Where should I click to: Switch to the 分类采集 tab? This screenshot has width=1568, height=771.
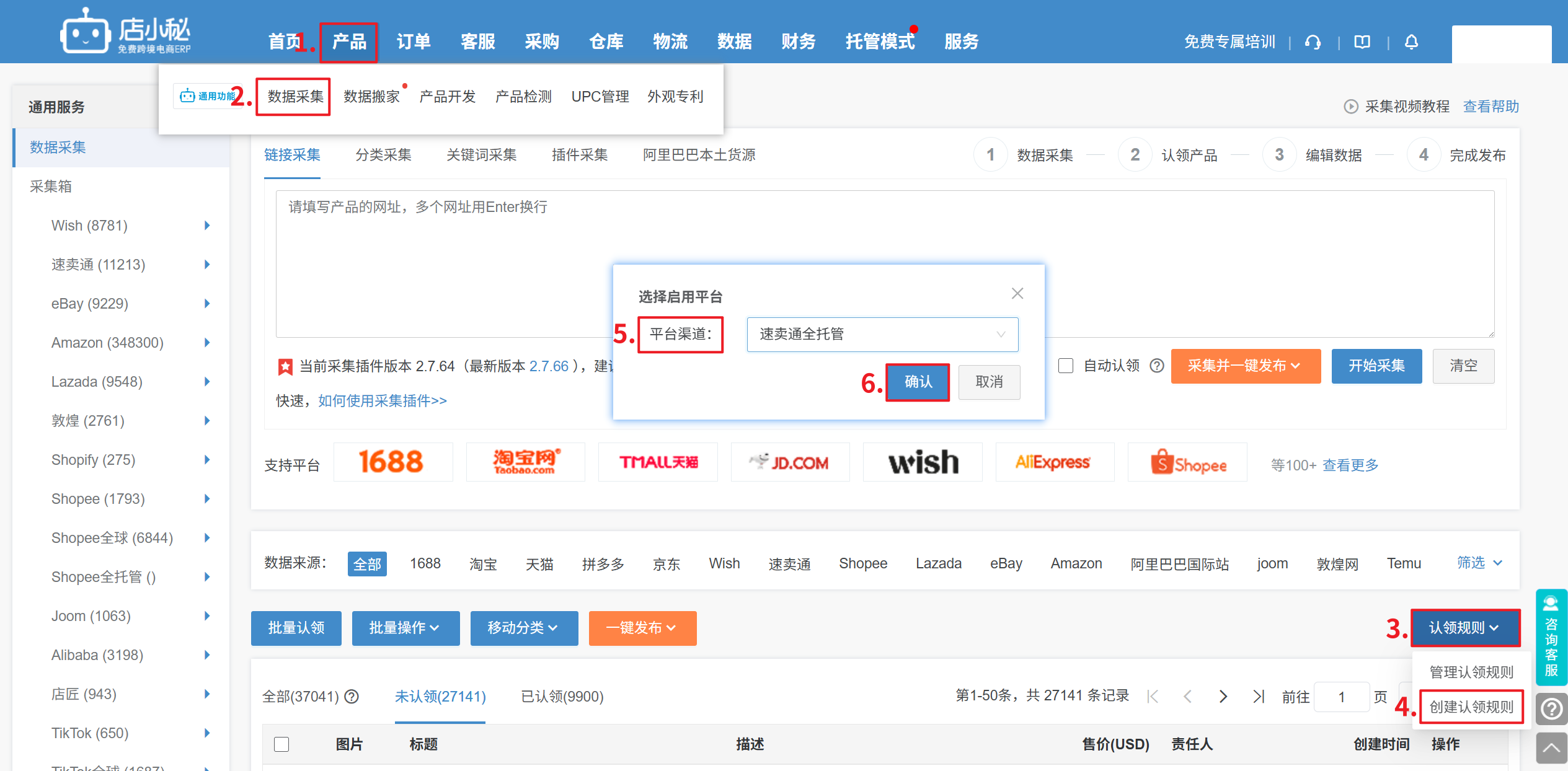point(383,155)
